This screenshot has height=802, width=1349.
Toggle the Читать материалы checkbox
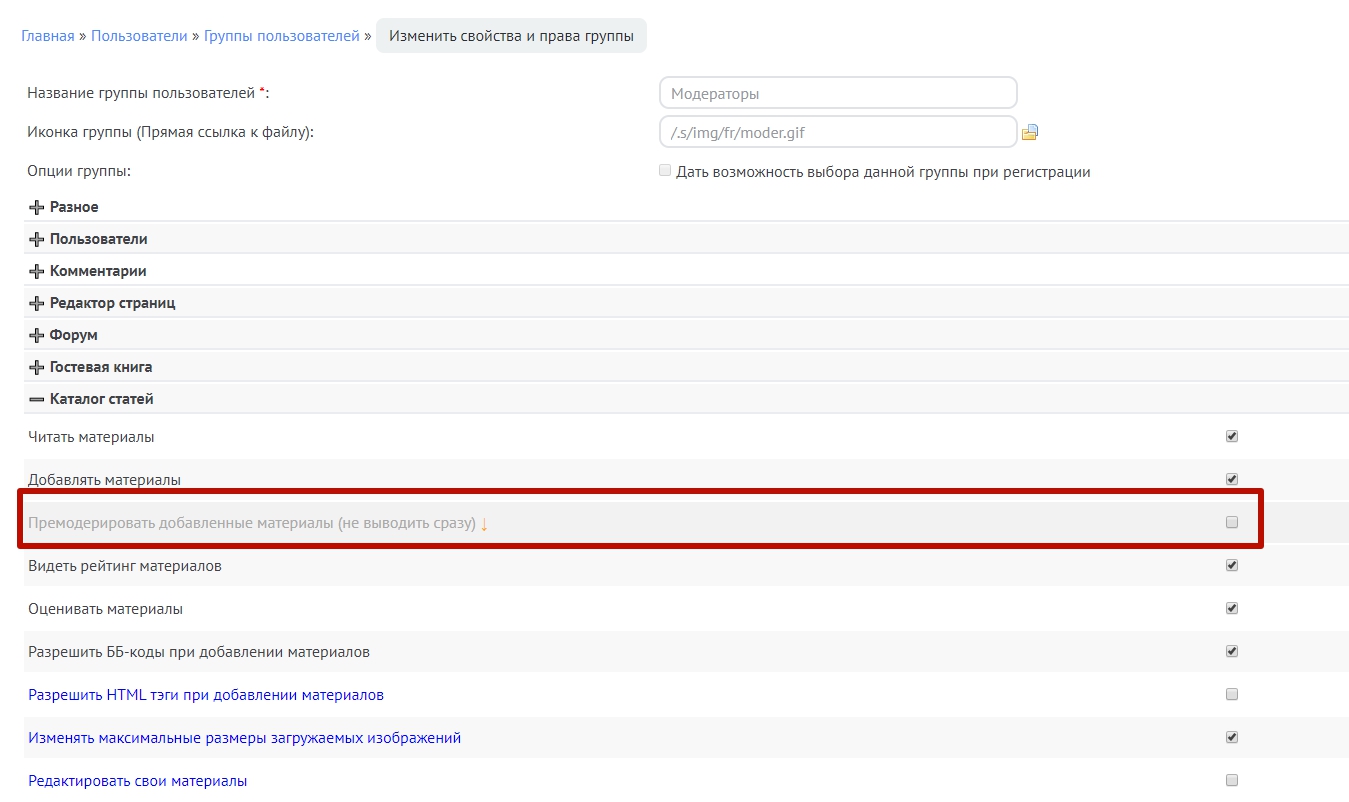coord(1232,436)
